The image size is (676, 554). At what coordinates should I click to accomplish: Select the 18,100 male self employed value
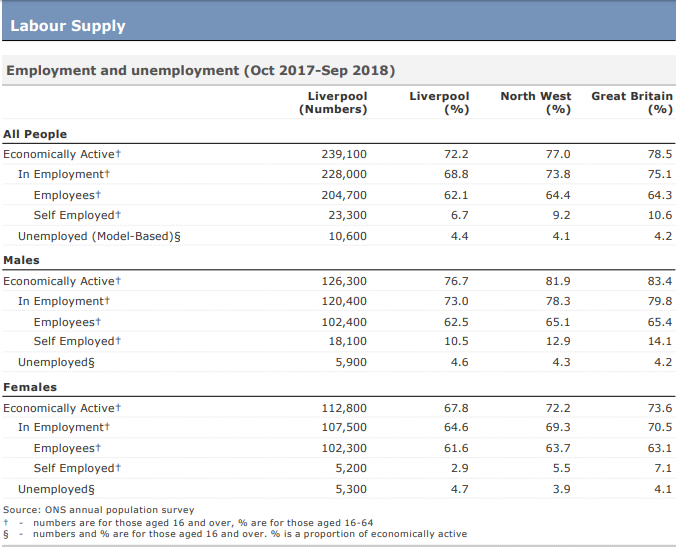pos(347,341)
